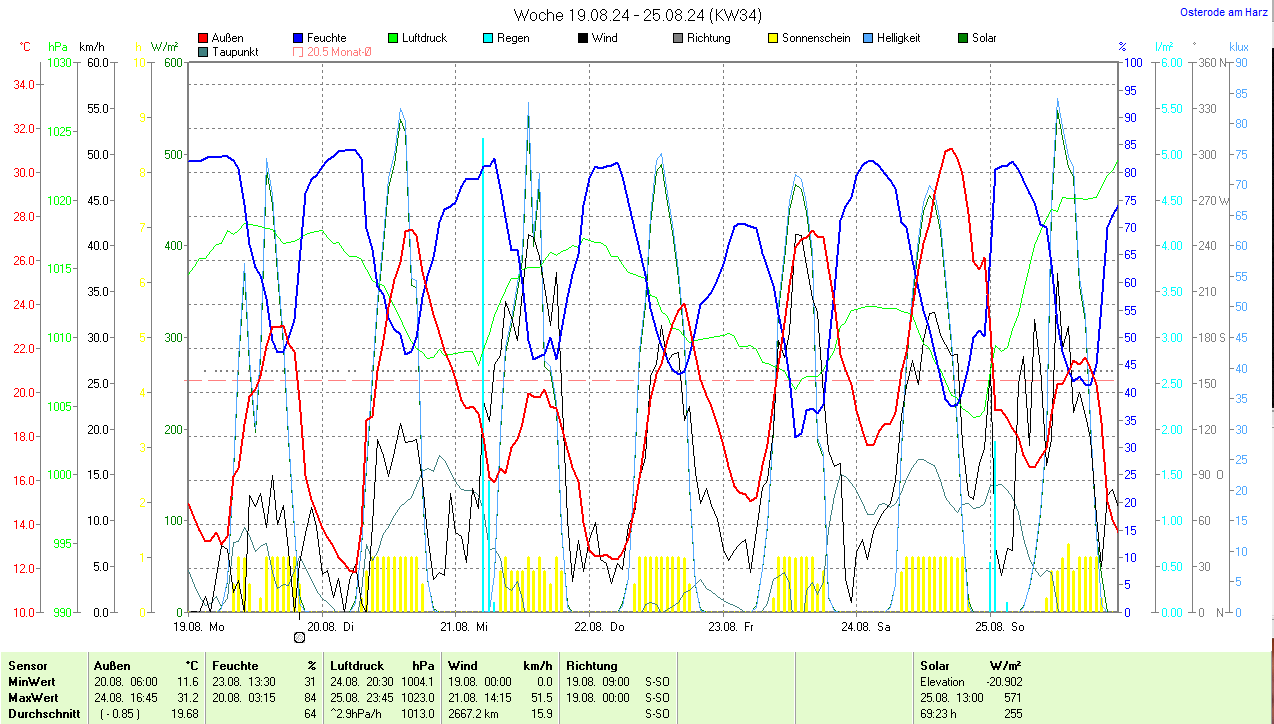Select the Taupunkt legend square
The image size is (1274, 724).
point(204,52)
